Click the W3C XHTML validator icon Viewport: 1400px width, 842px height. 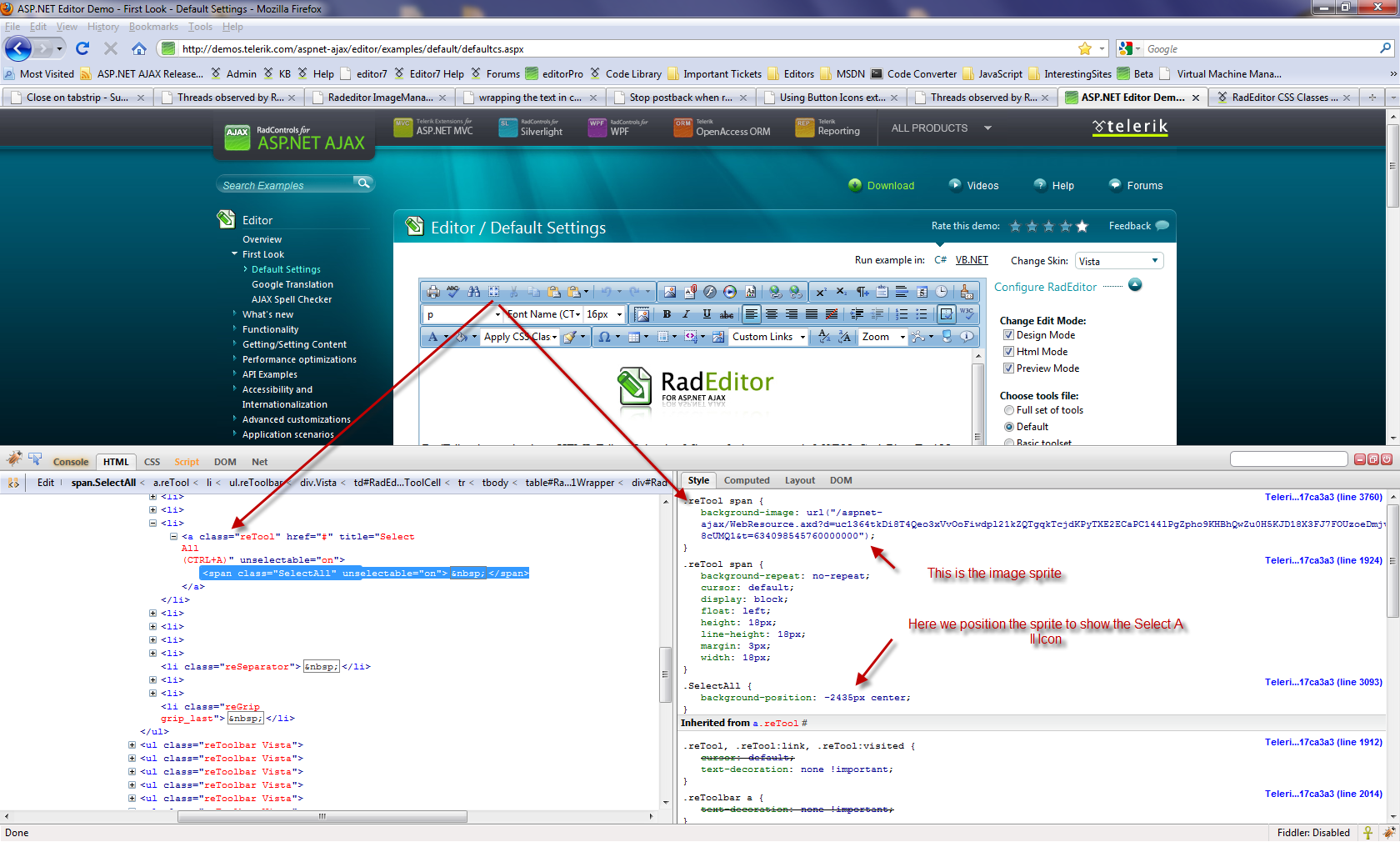[967, 314]
